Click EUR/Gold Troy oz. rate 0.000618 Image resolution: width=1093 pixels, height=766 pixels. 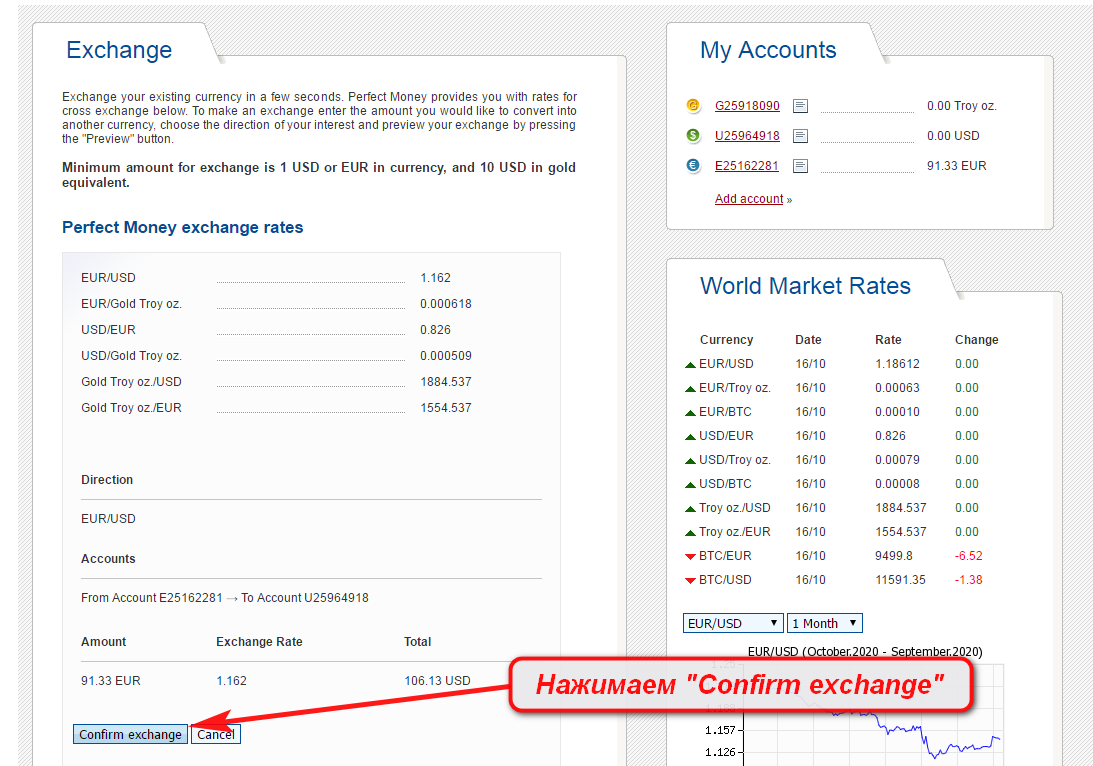point(445,304)
